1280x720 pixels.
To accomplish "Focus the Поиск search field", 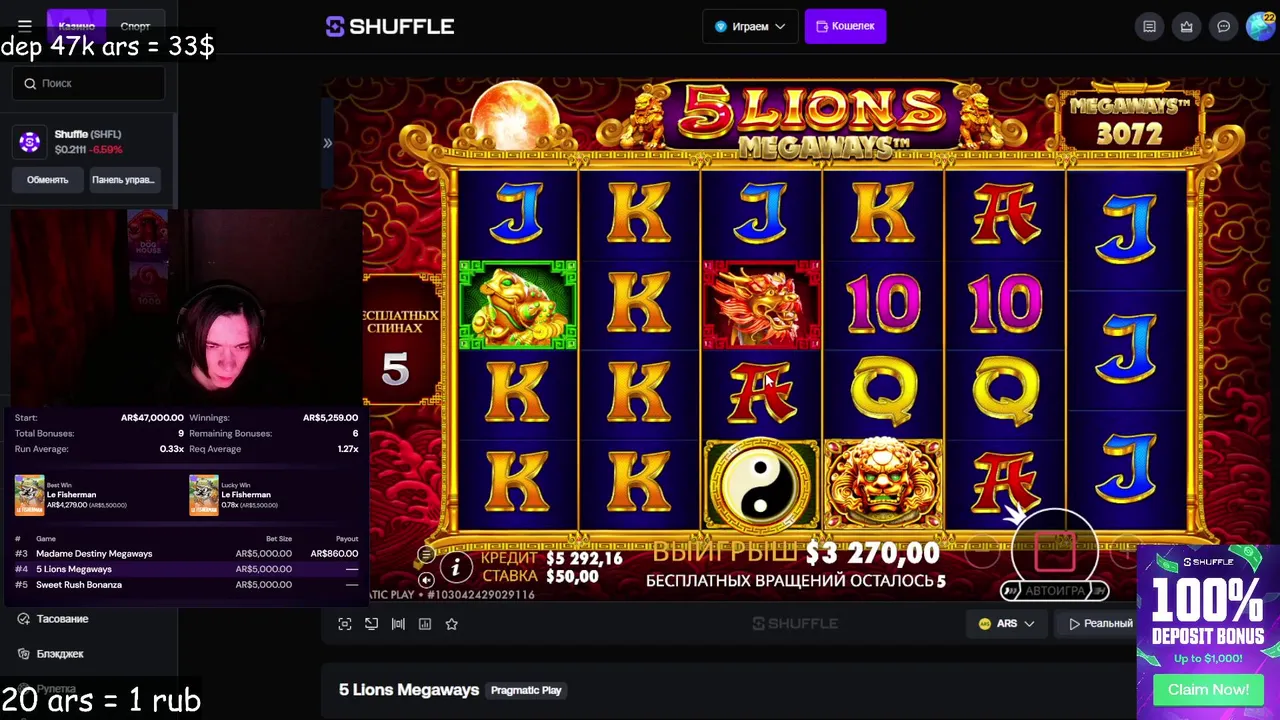I will 89,83.
